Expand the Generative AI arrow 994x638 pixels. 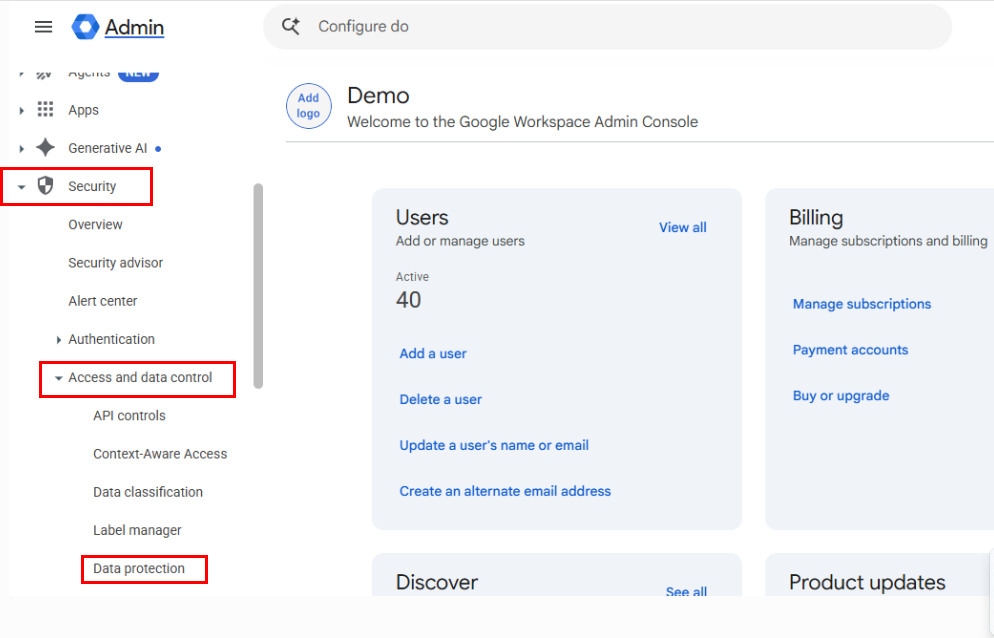[x=22, y=148]
